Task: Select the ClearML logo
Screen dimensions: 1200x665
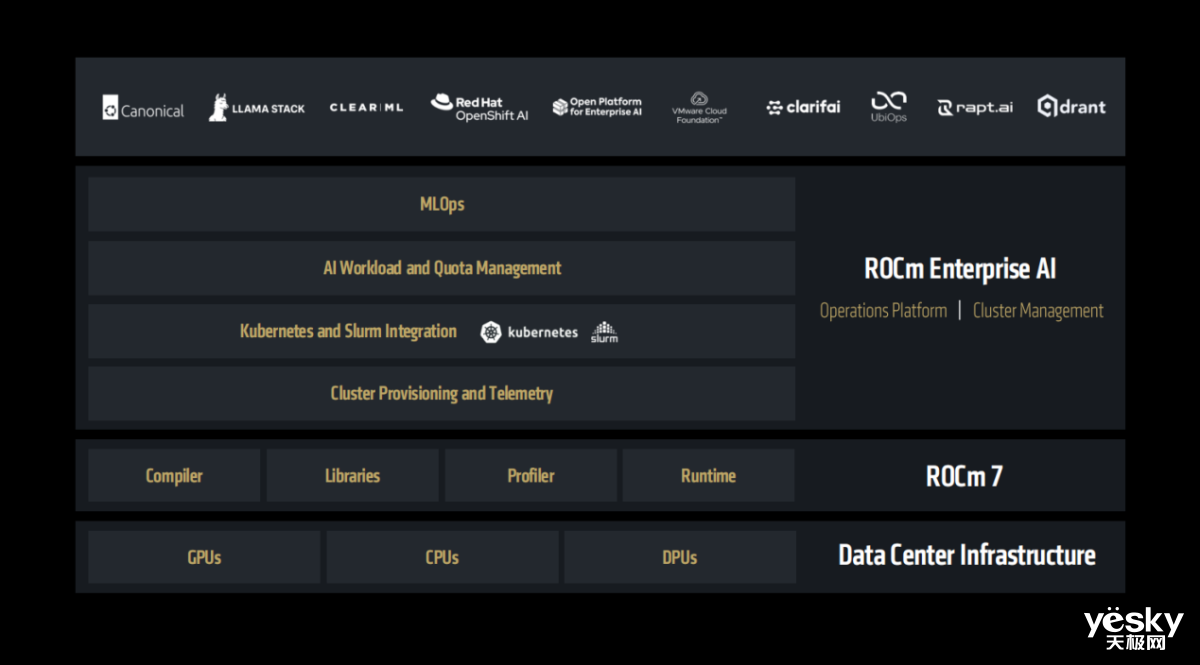Action: (366, 108)
